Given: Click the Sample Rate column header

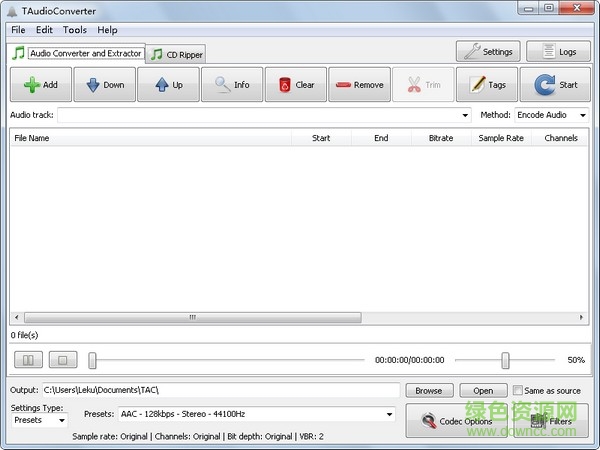Looking at the screenshot, I should (501, 138).
